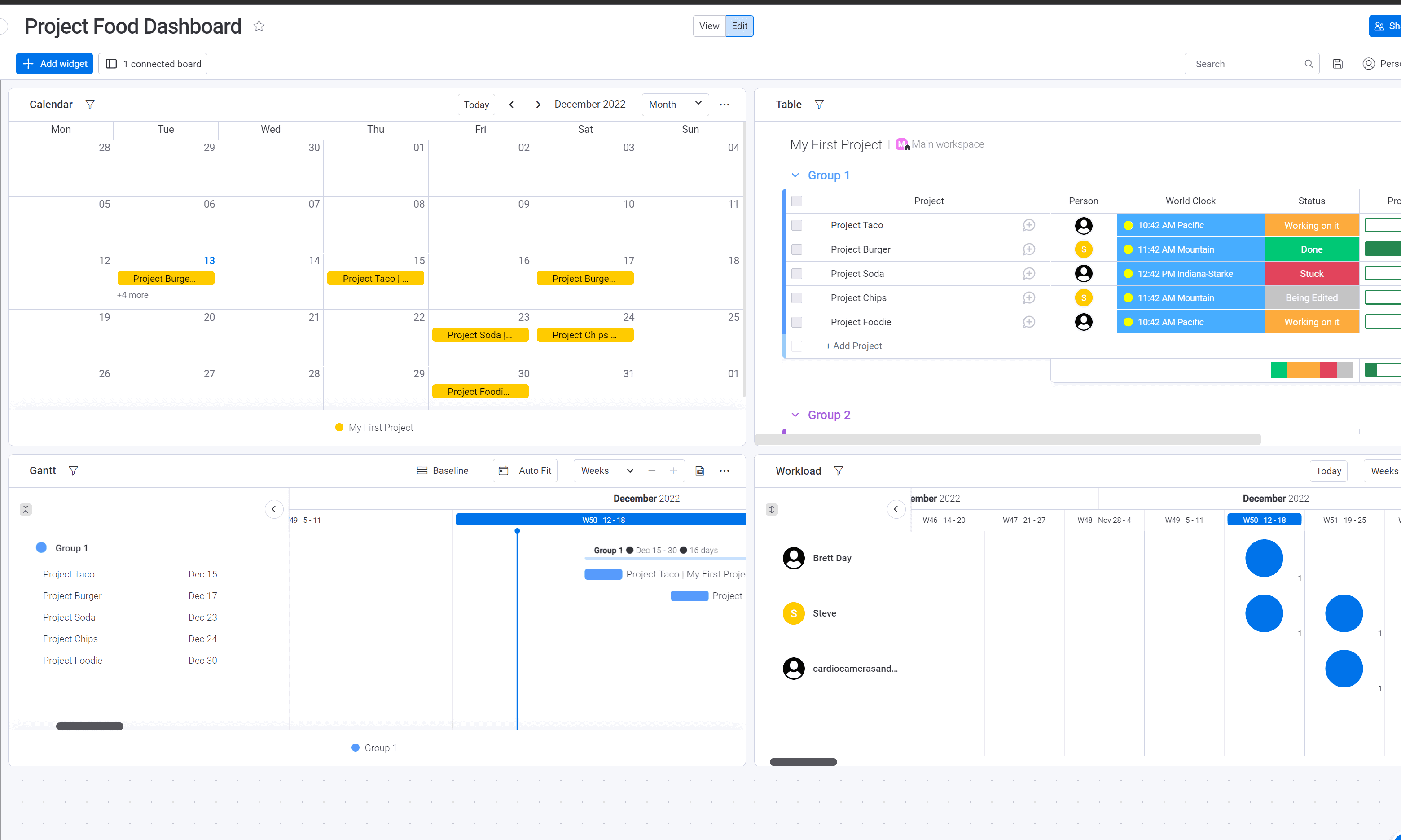Collapse the Gantt side panel arrow
This screenshot has width=1401, height=840.
tap(273, 509)
